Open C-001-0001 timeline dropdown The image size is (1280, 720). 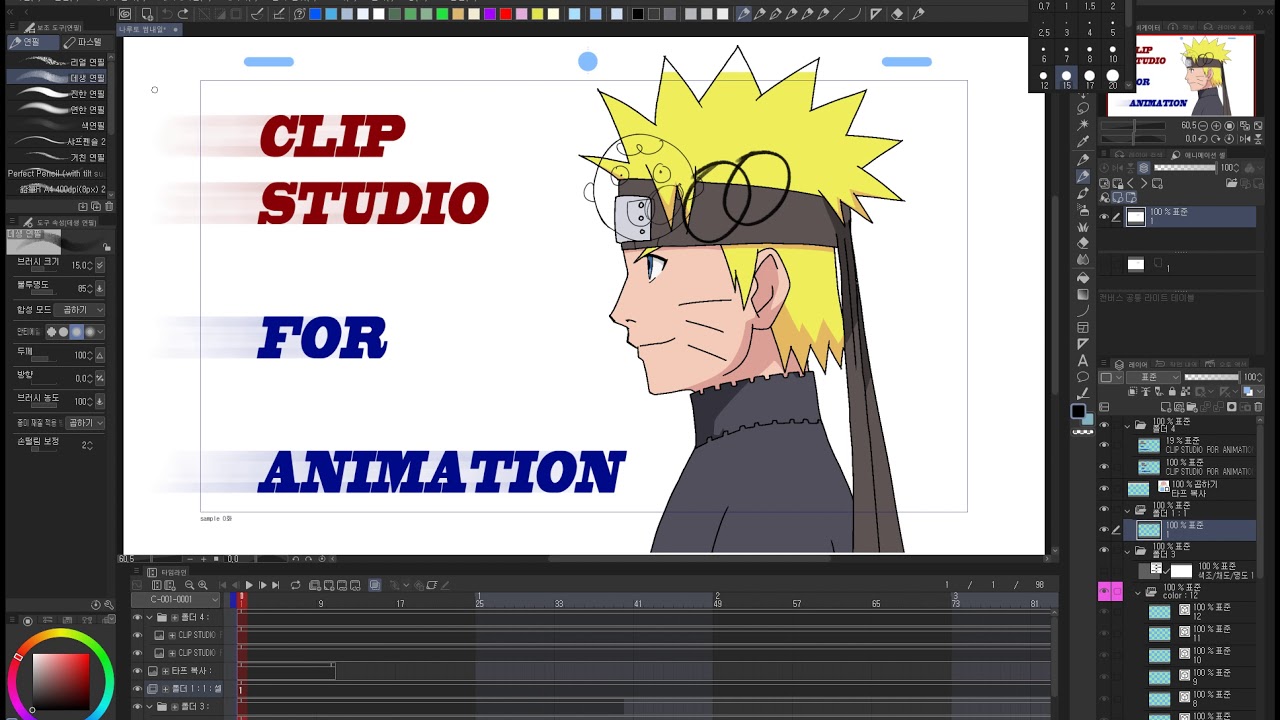(176, 599)
